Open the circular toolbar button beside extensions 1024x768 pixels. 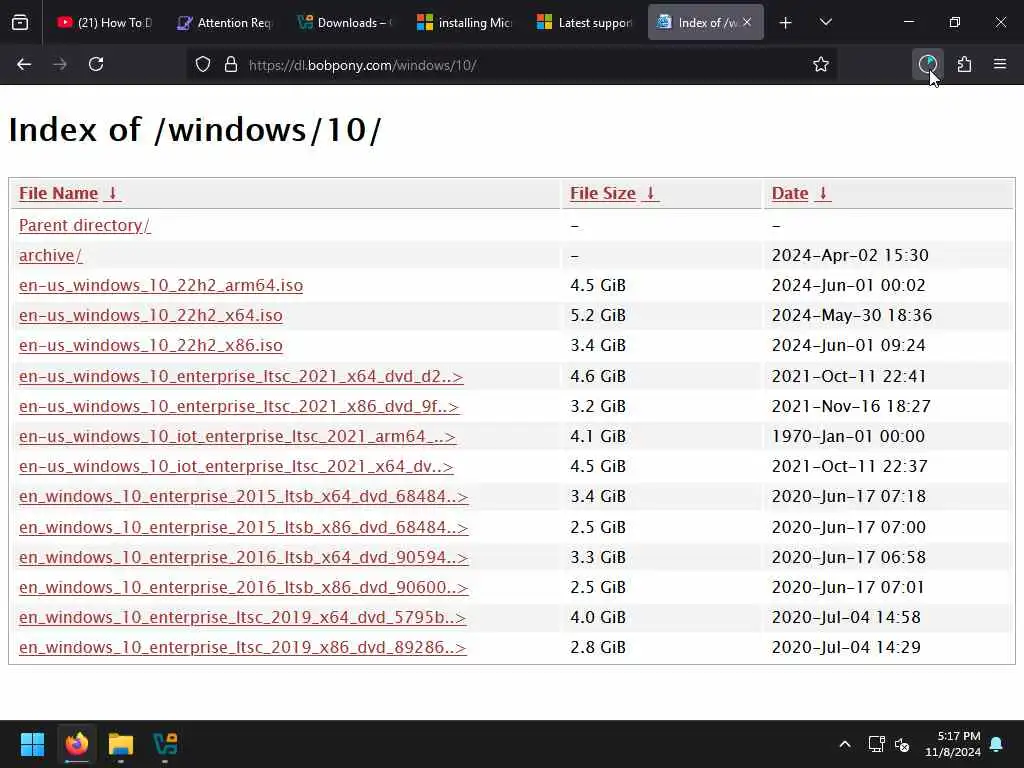(928, 64)
